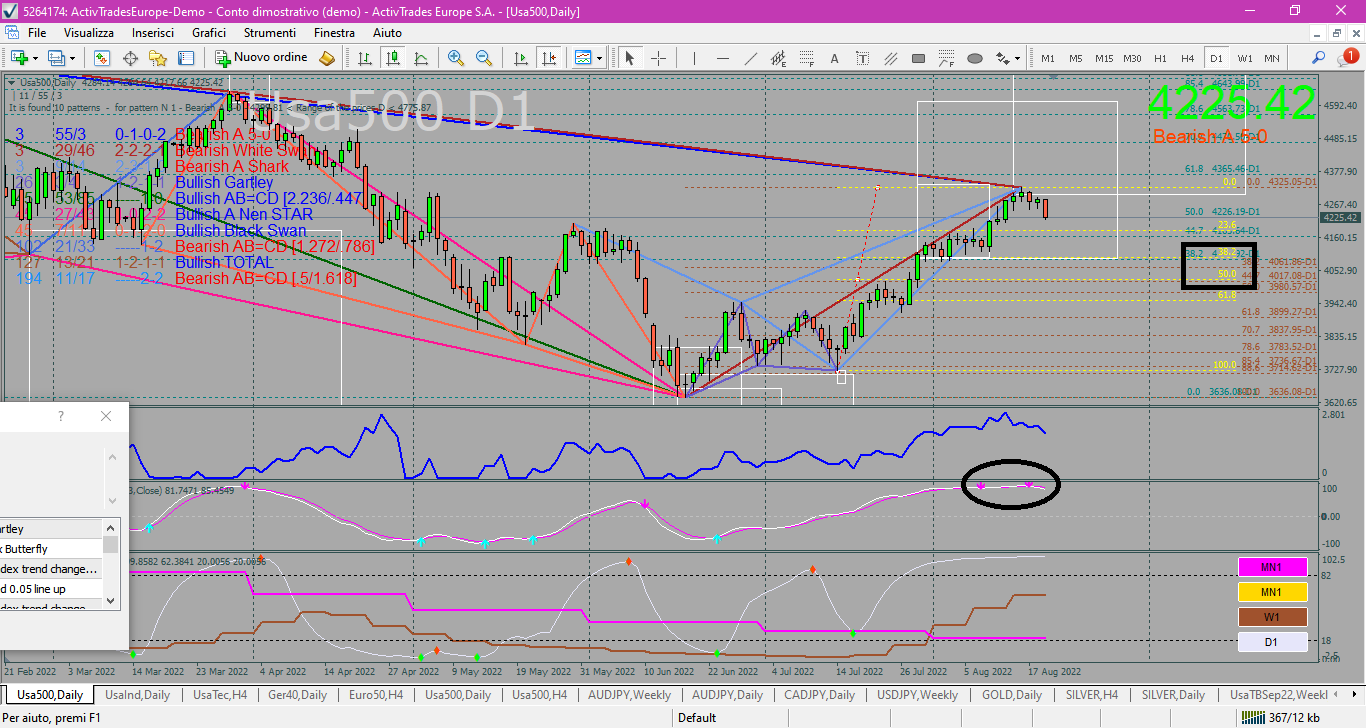Select the vertical line tool

click(695, 58)
